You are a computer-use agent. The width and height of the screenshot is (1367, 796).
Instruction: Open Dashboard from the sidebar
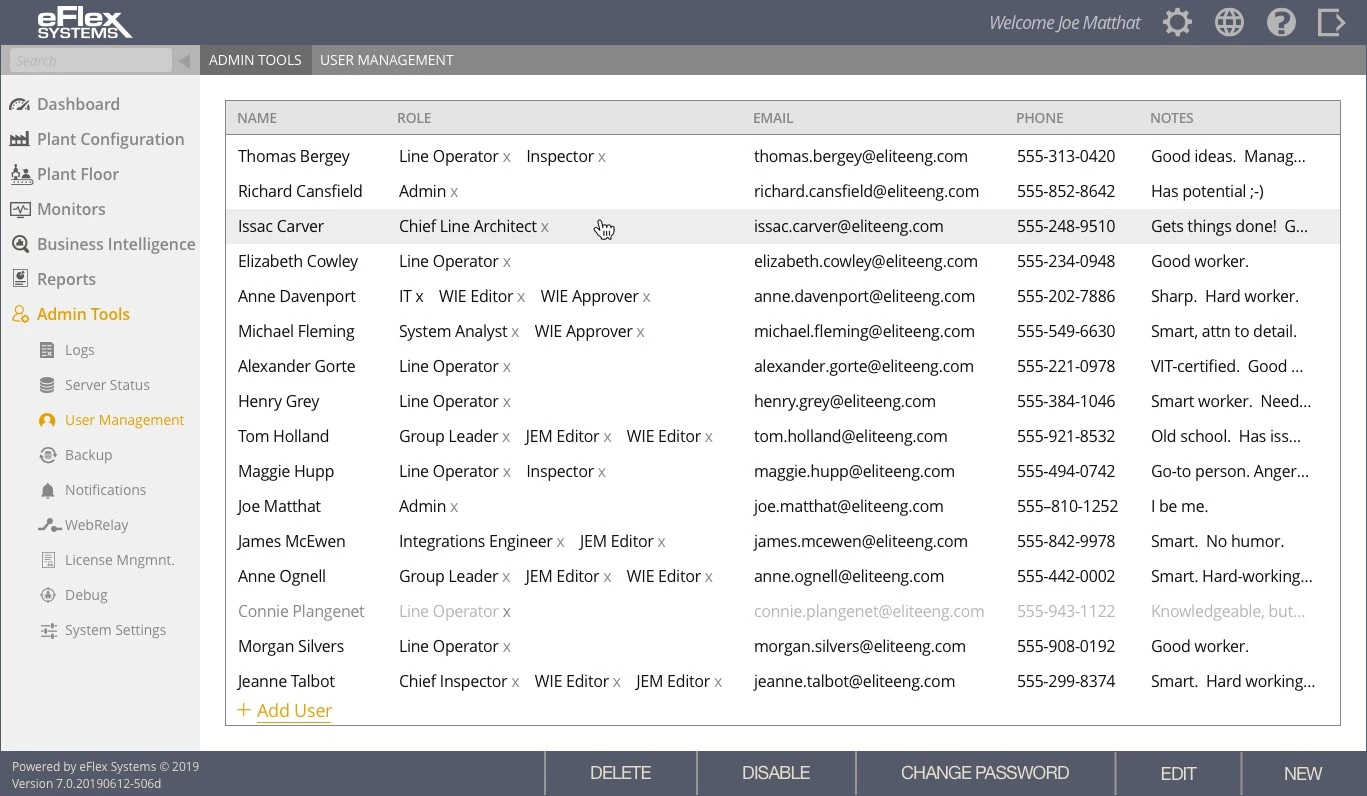(x=78, y=104)
